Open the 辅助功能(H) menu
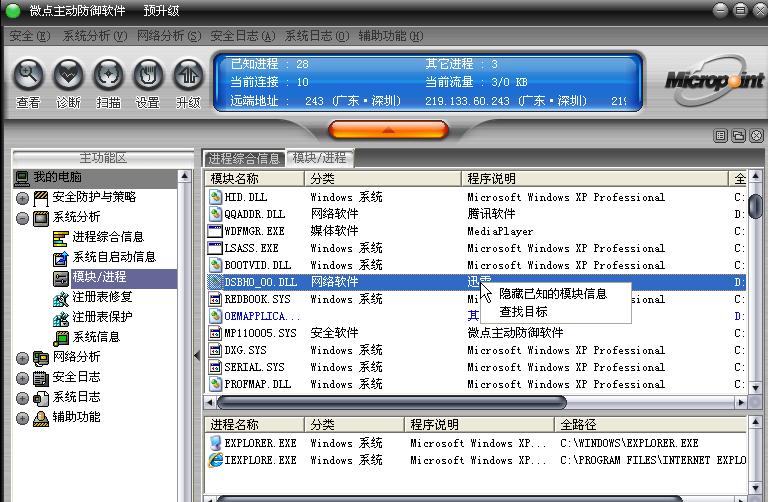 click(x=391, y=36)
